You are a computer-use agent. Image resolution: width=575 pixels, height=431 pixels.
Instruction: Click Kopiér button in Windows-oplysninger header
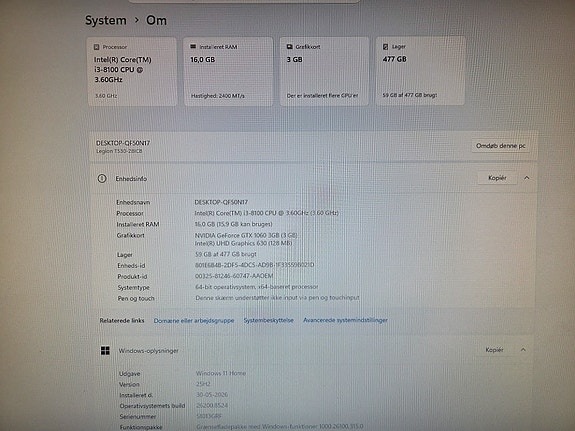[x=494, y=350]
